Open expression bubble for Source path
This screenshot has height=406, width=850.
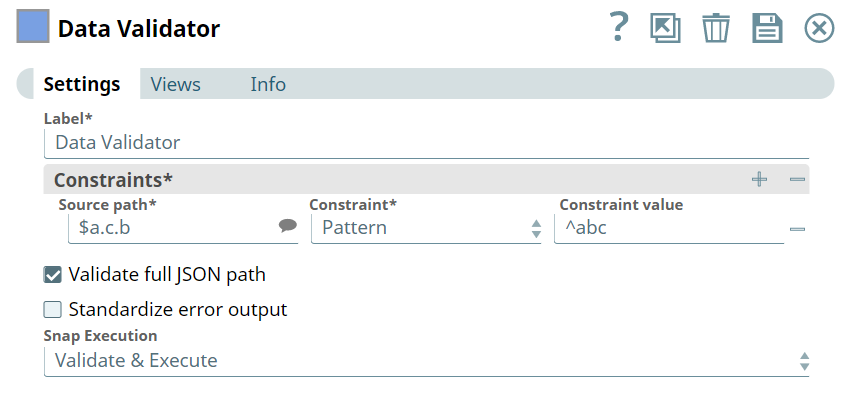click(x=288, y=227)
